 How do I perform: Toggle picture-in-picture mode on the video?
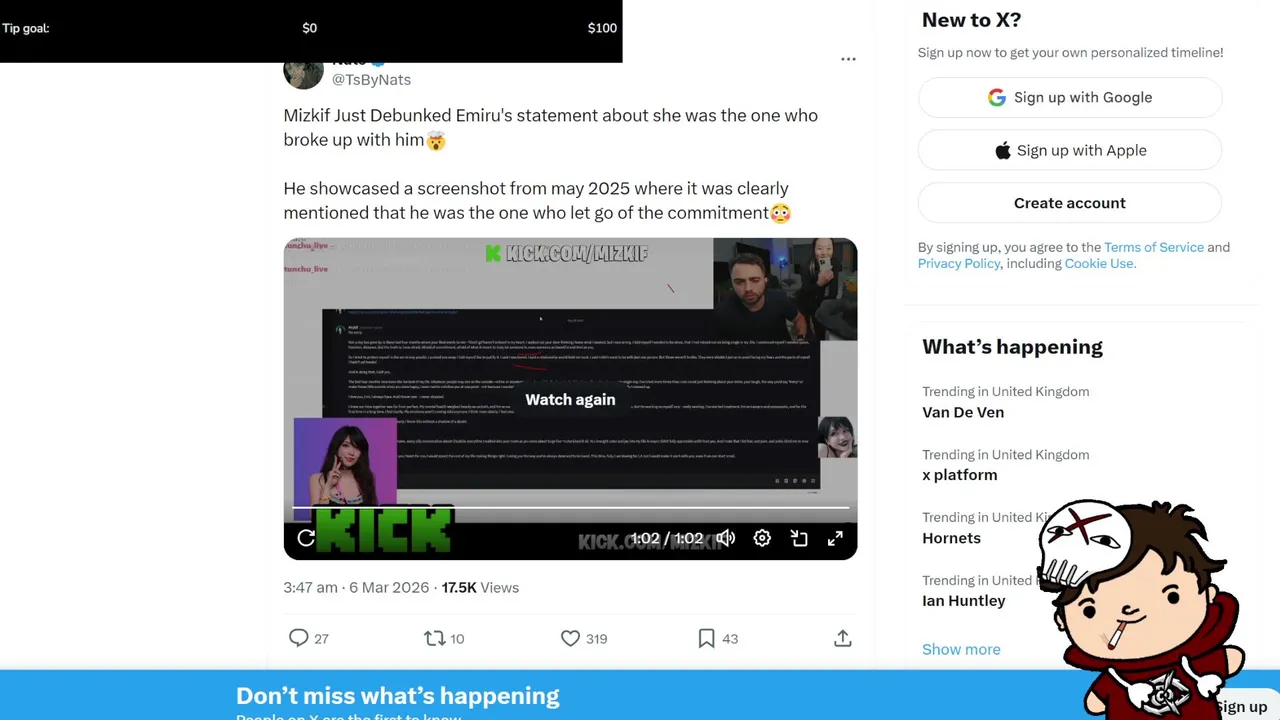pos(799,538)
